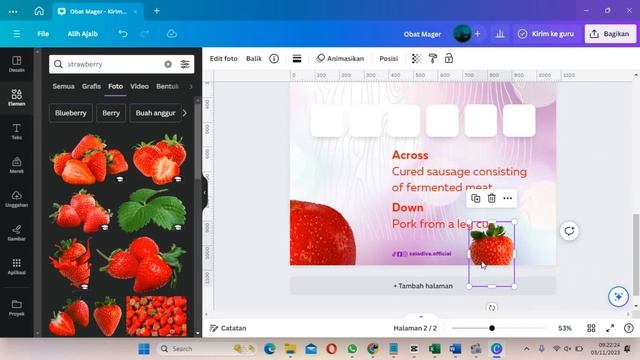Adjust the zoom slider handle

[492, 328]
